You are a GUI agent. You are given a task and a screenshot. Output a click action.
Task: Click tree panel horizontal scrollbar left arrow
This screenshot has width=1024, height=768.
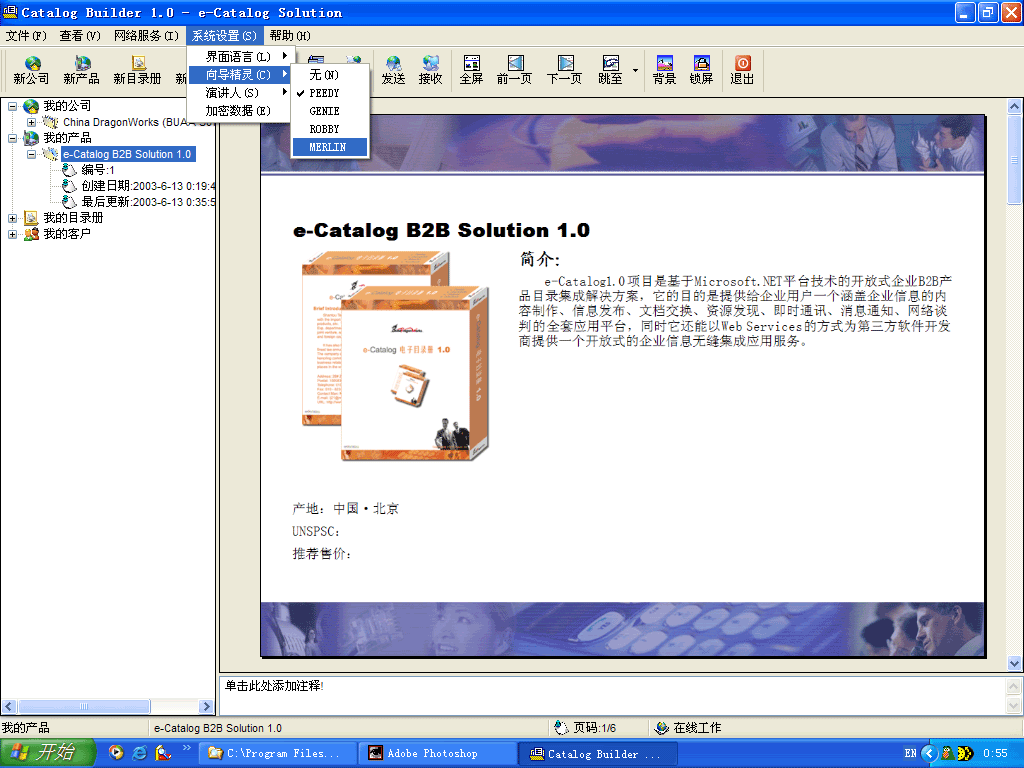click(x=9, y=707)
